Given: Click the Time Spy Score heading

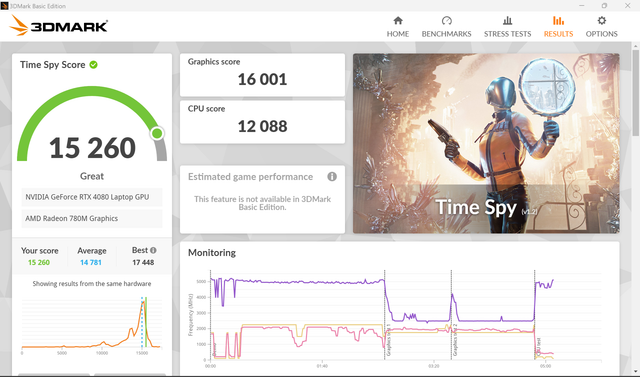Looking at the screenshot, I should (x=53, y=64).
